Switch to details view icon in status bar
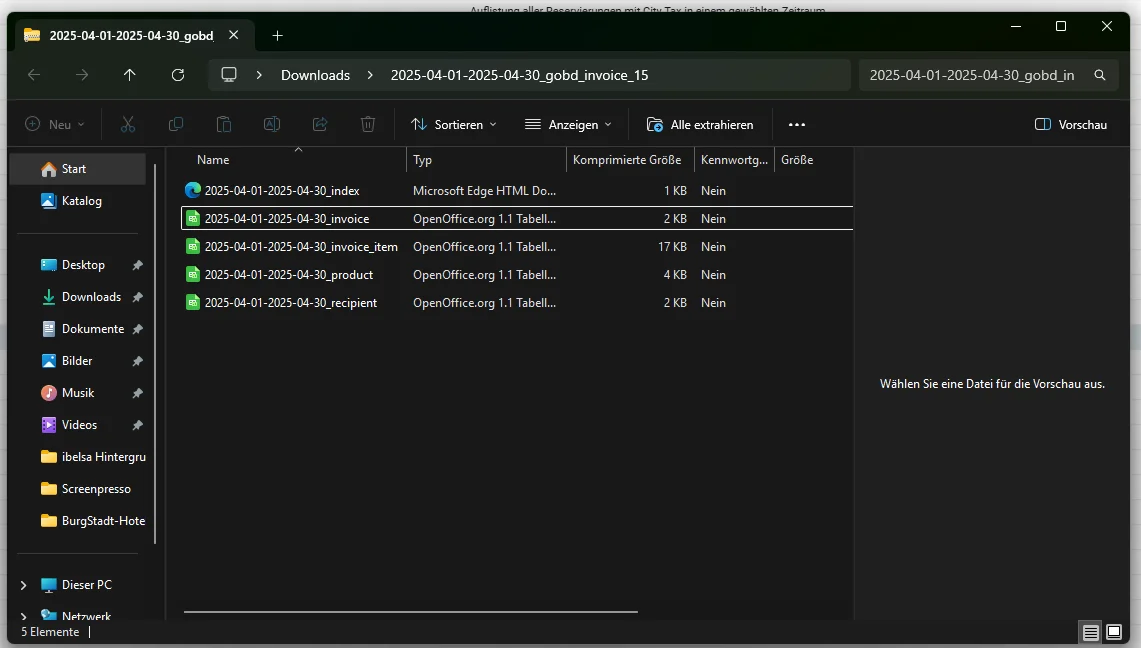This screenshot has width=1141, height=648. 1090,632
